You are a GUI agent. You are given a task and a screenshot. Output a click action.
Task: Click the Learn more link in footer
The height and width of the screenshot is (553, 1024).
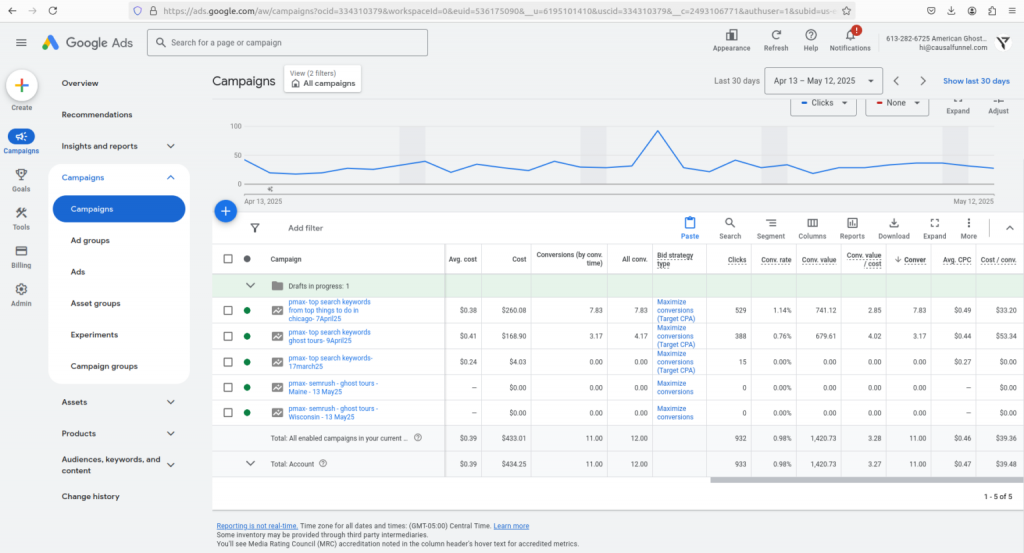click(x=511, y=526)
